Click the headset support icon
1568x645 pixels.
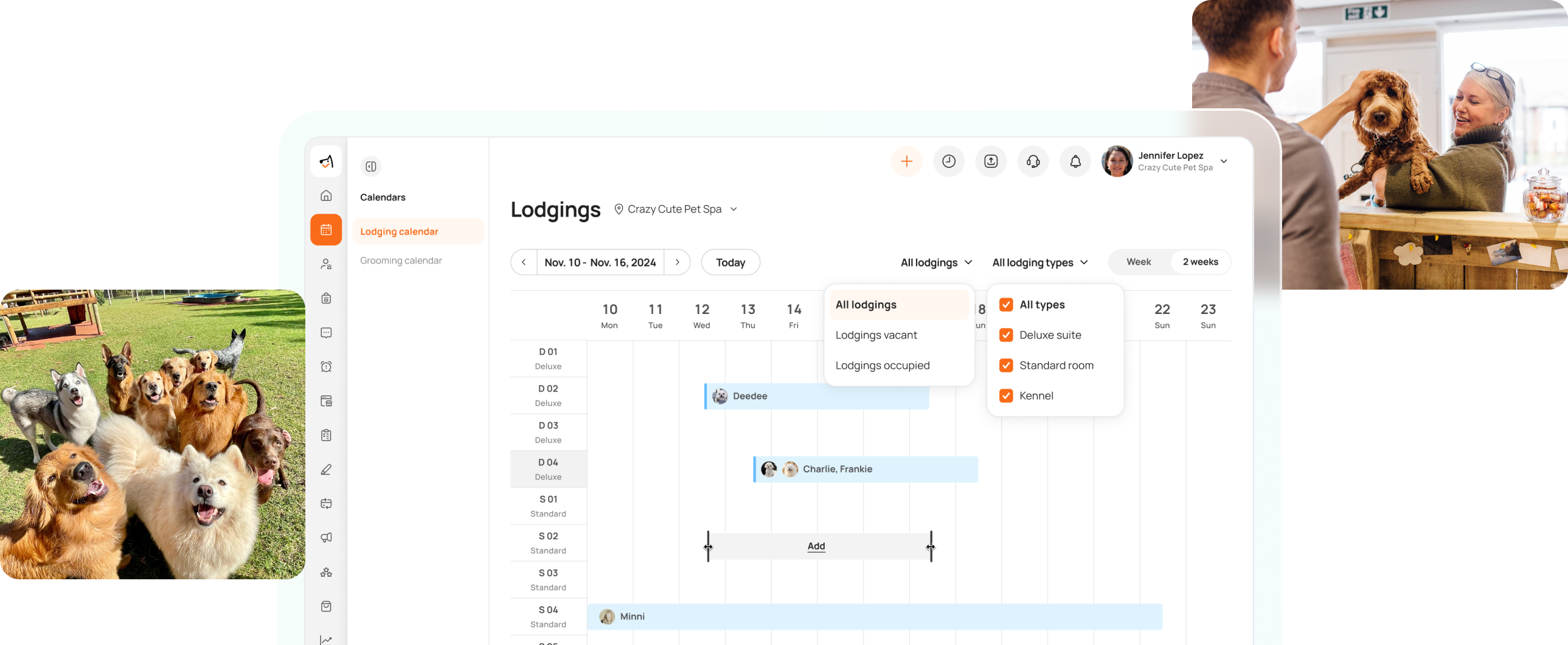(x=1033, y=161)
